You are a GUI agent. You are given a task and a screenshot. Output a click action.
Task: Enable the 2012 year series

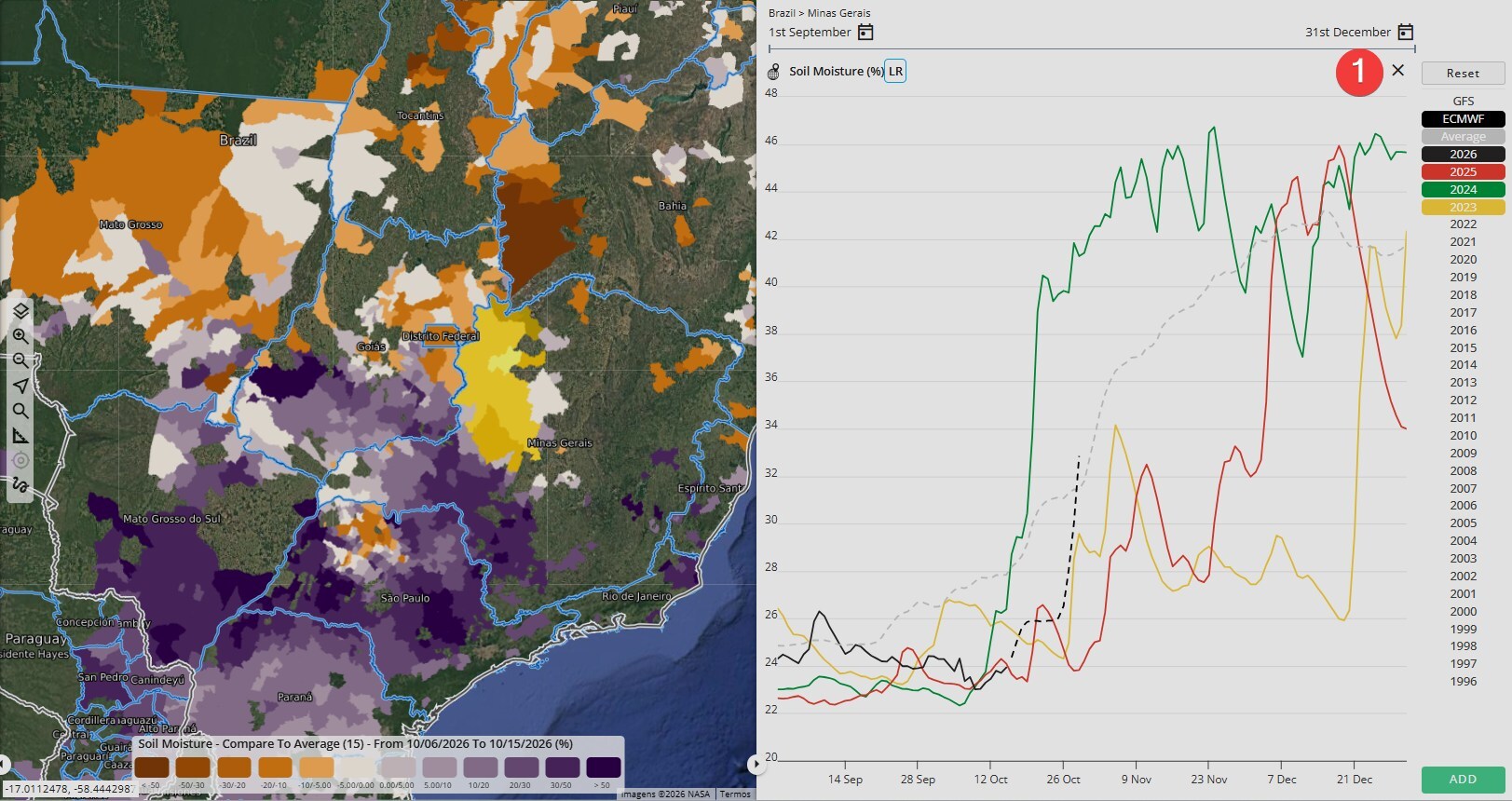(x=1463, y=400)
